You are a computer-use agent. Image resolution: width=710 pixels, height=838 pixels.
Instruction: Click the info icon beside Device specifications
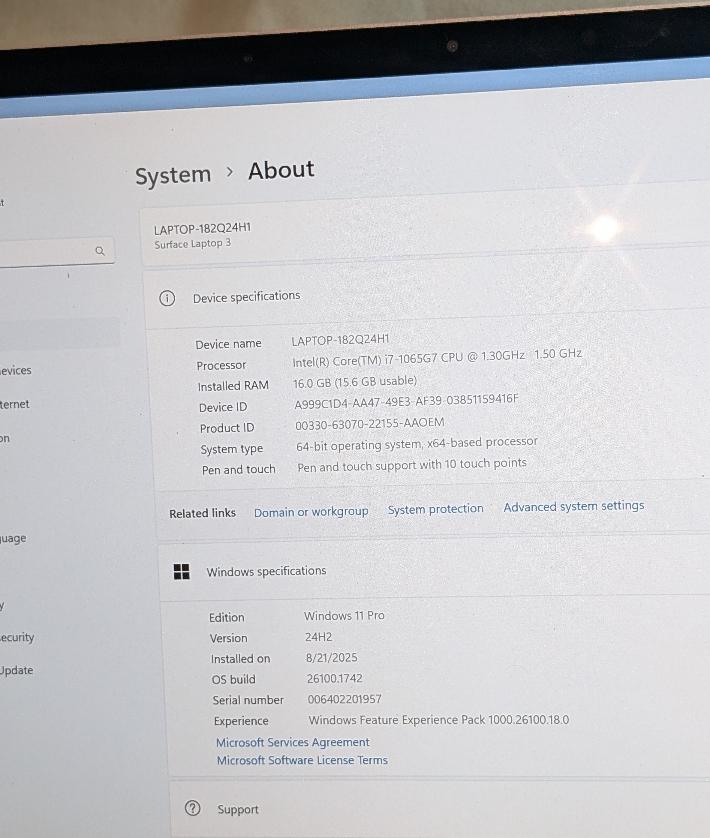167,298
